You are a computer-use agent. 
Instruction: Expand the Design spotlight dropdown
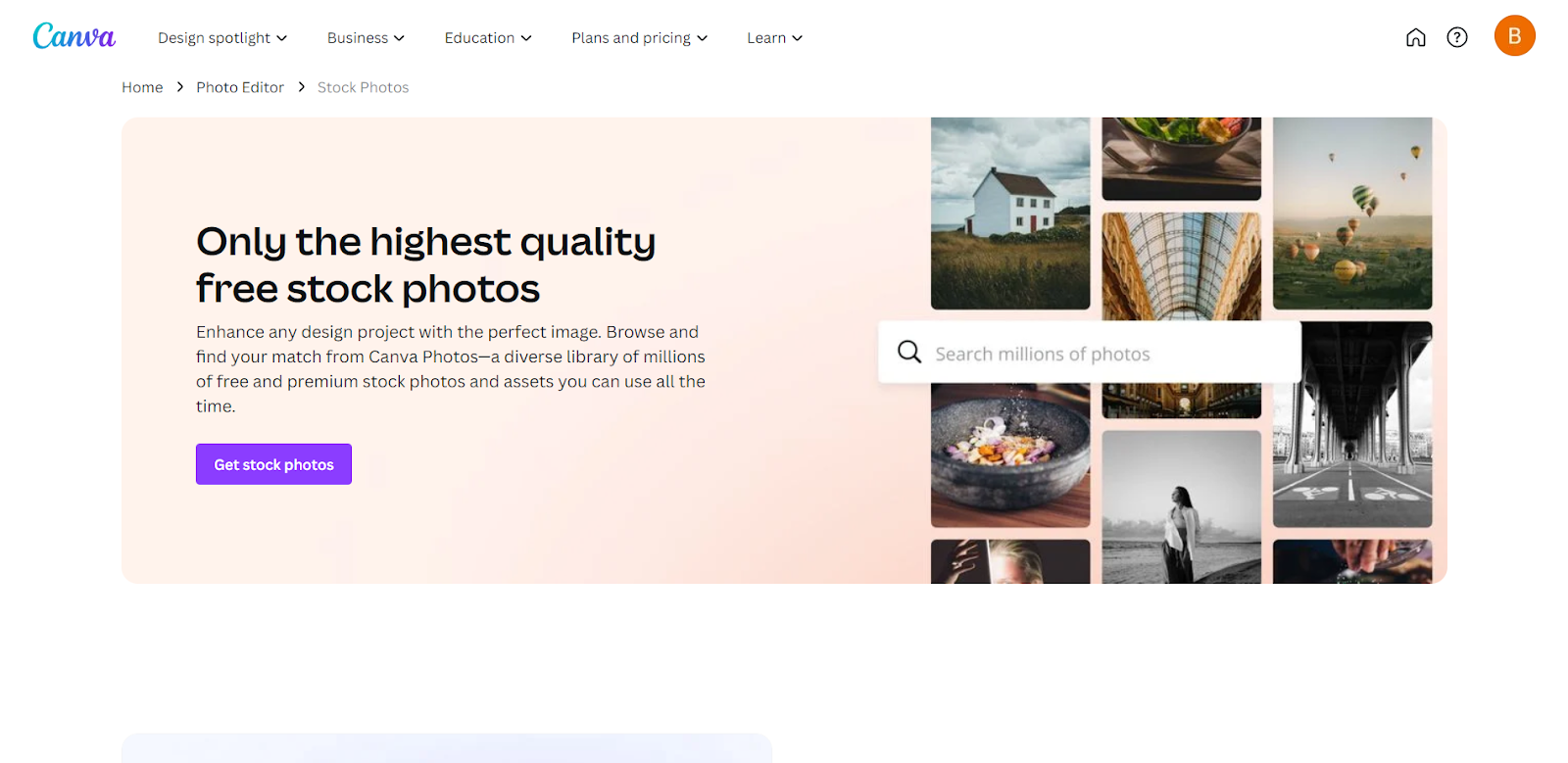pos(222,38)
